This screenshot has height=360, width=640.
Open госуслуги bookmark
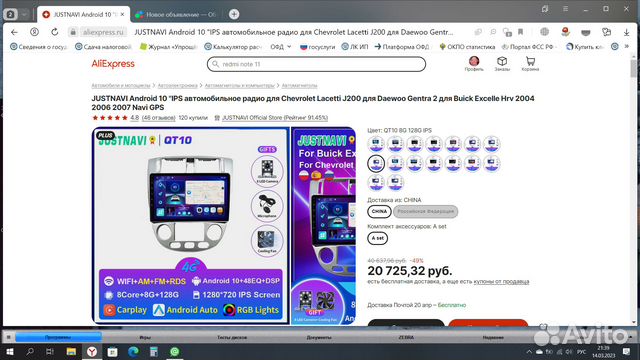pos(318,47)
